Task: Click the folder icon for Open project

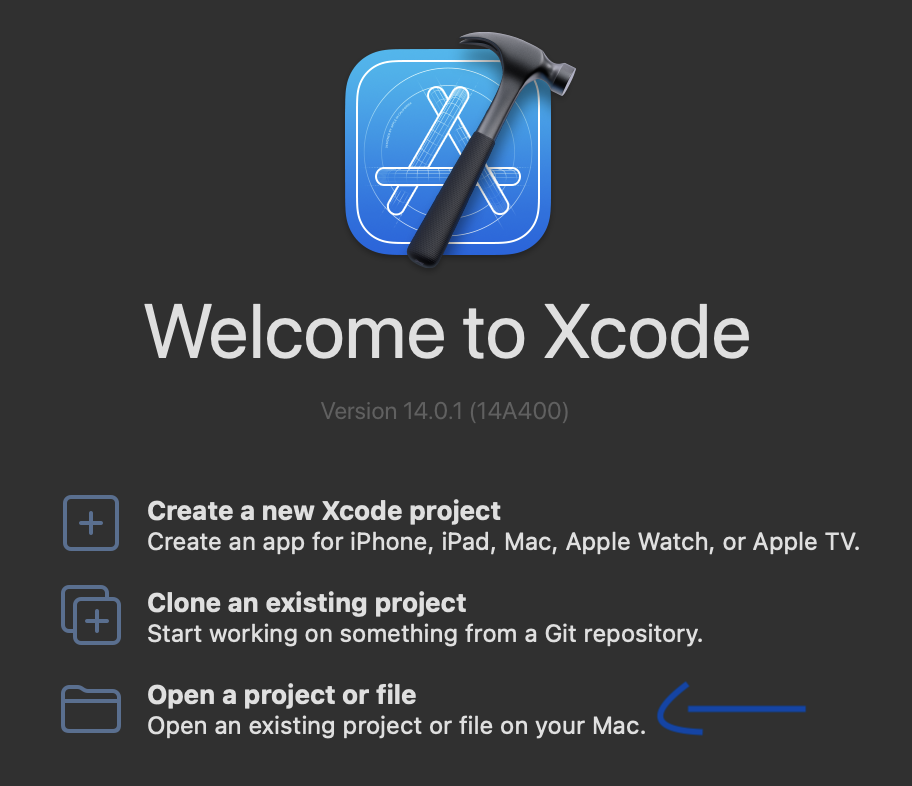Action: coord(91,709)
